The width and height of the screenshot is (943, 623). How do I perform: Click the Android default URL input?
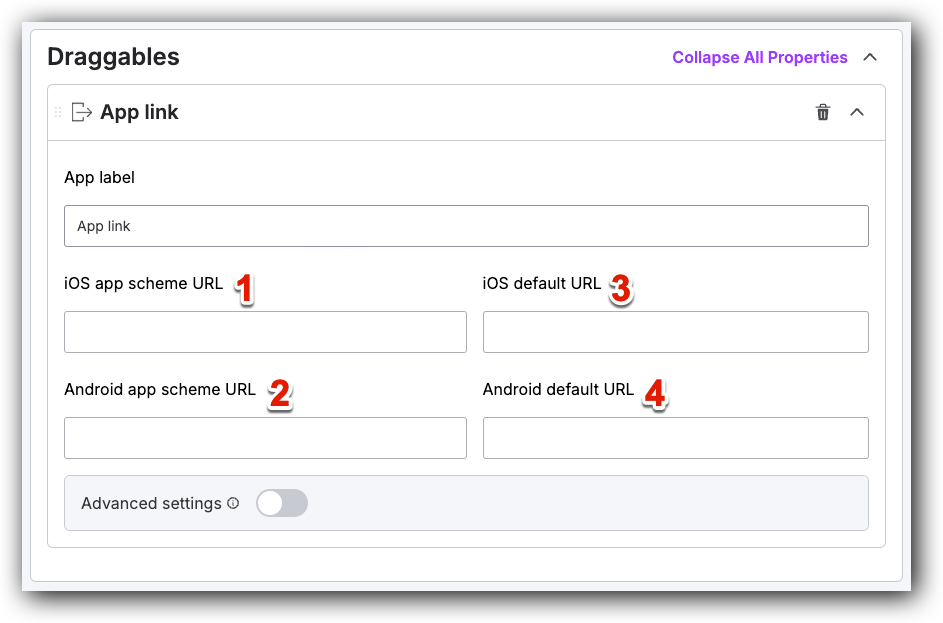675,438
